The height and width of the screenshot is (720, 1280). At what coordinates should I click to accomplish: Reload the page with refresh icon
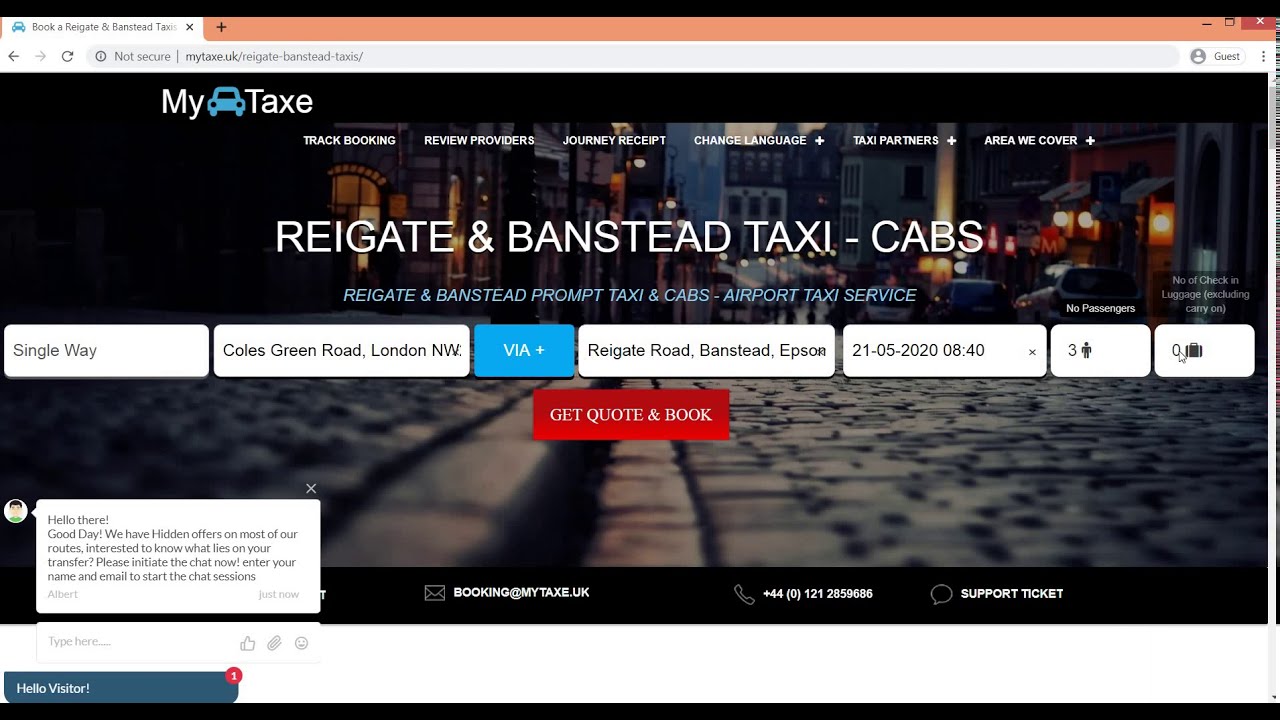[x=67, y=56]
